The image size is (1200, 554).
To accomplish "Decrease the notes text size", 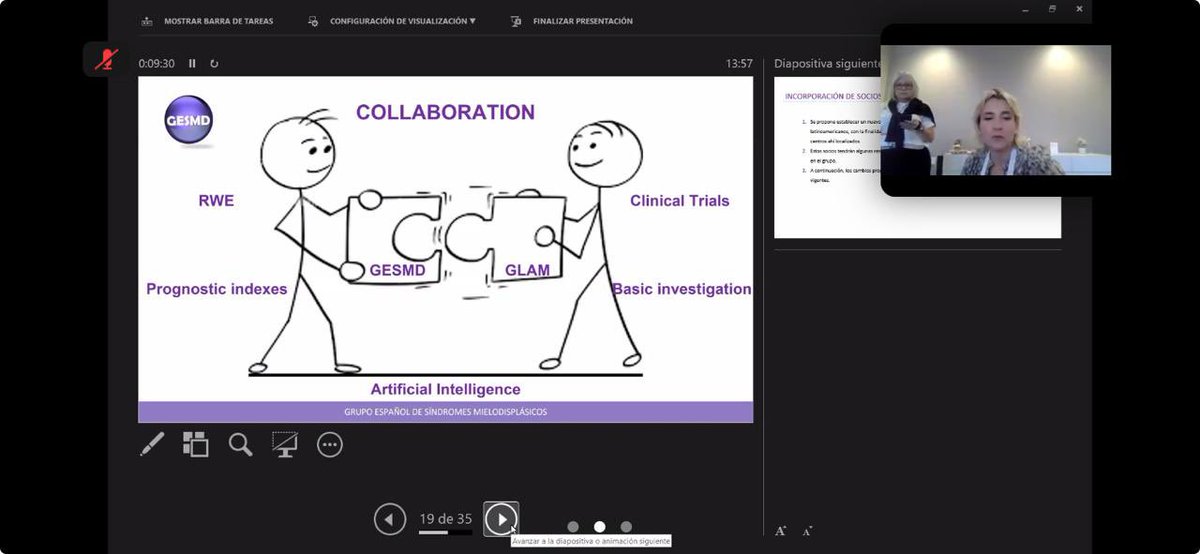I will coord(807,530).
